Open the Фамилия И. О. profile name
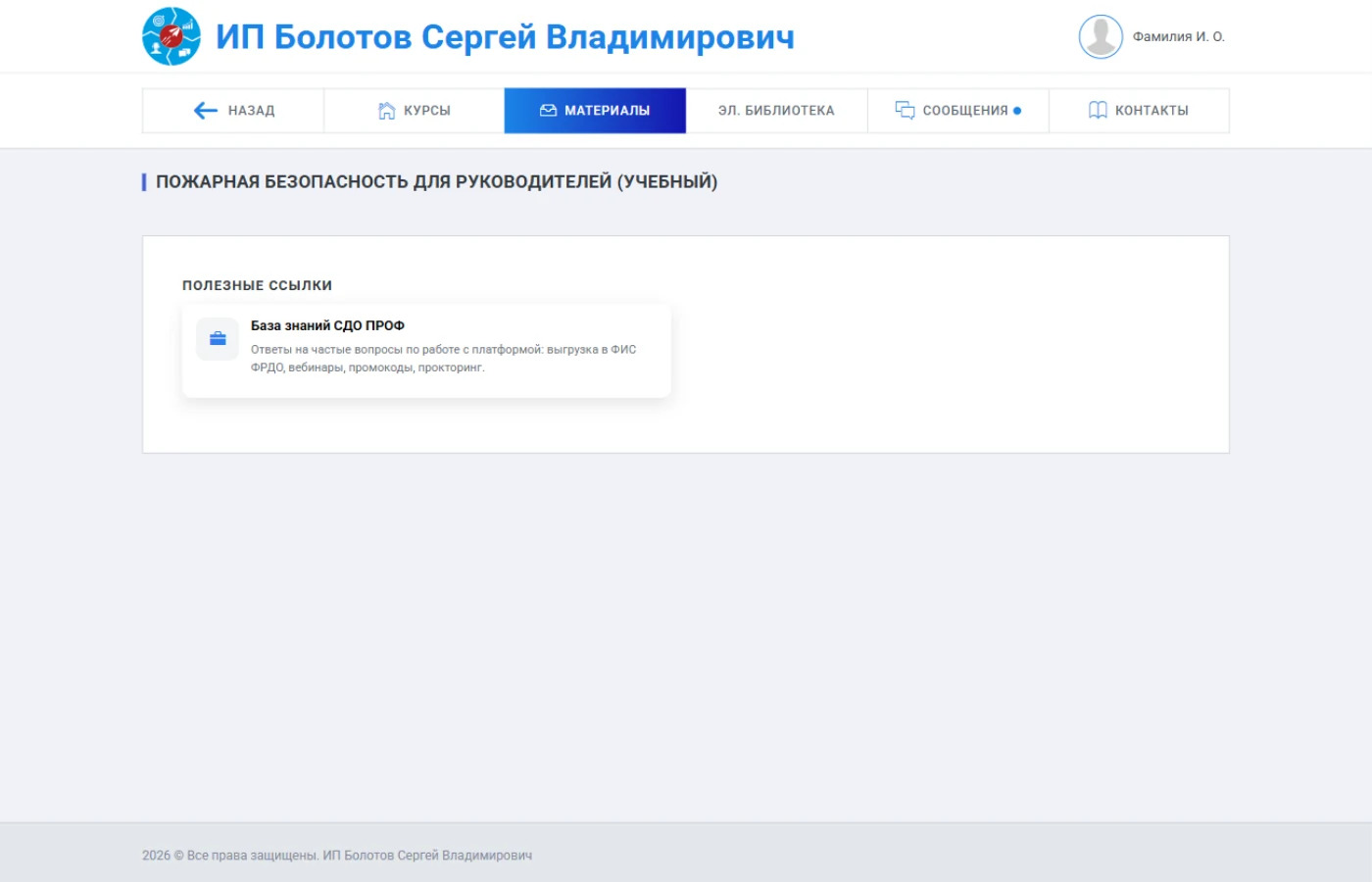Image resolution: width=1372 pixels, height=882 pixels. 1179,36
